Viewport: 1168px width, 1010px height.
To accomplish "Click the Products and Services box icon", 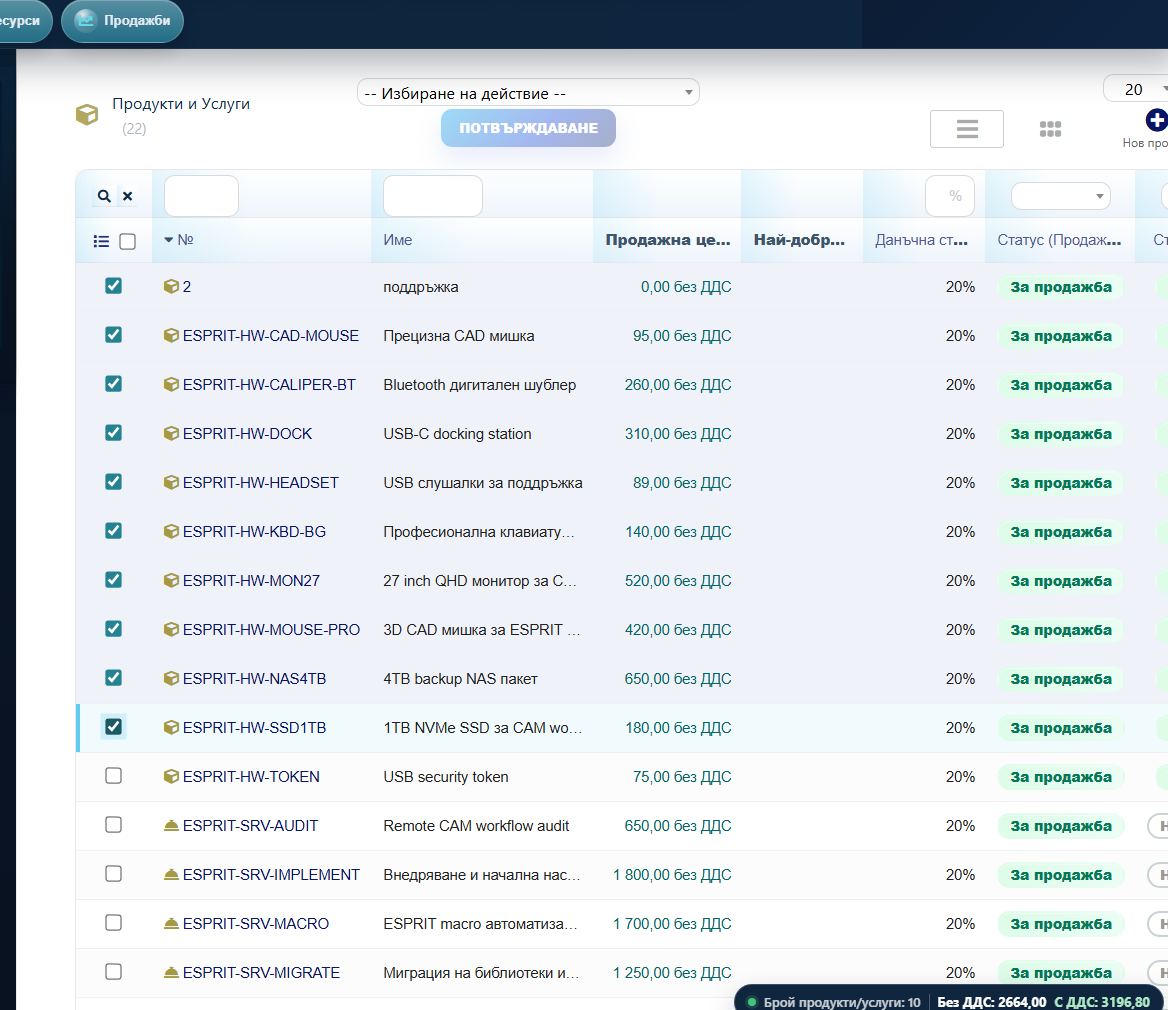I will coord(87,115).
